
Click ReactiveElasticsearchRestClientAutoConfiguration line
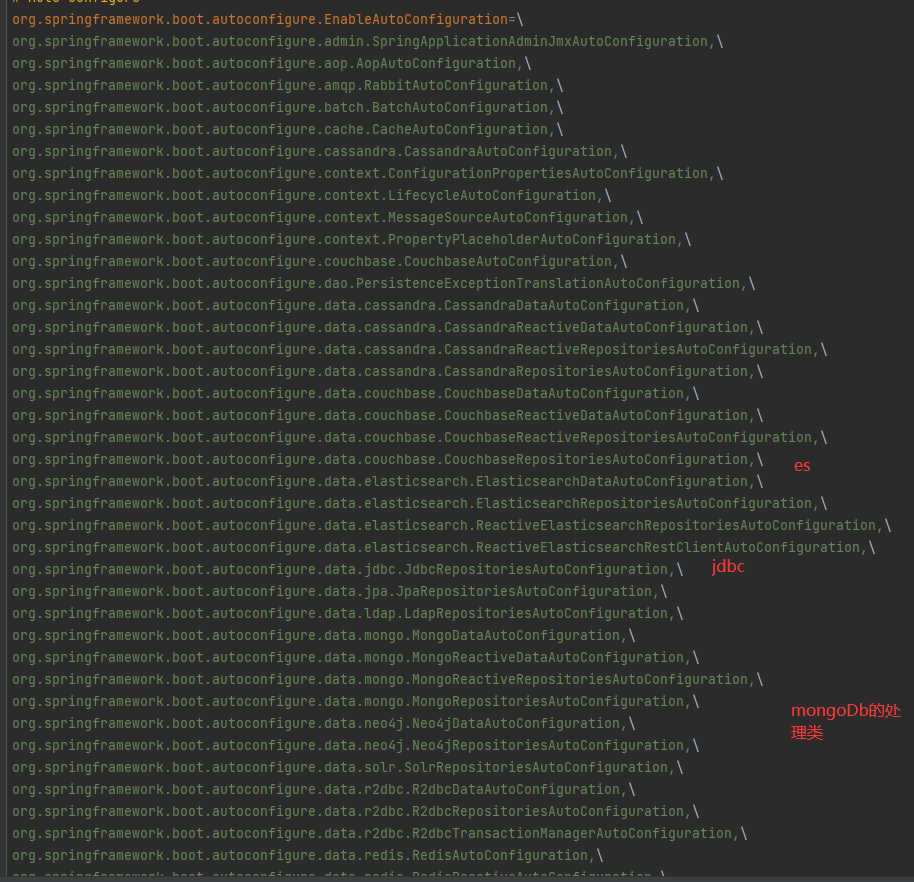click(x=444, y=549)
